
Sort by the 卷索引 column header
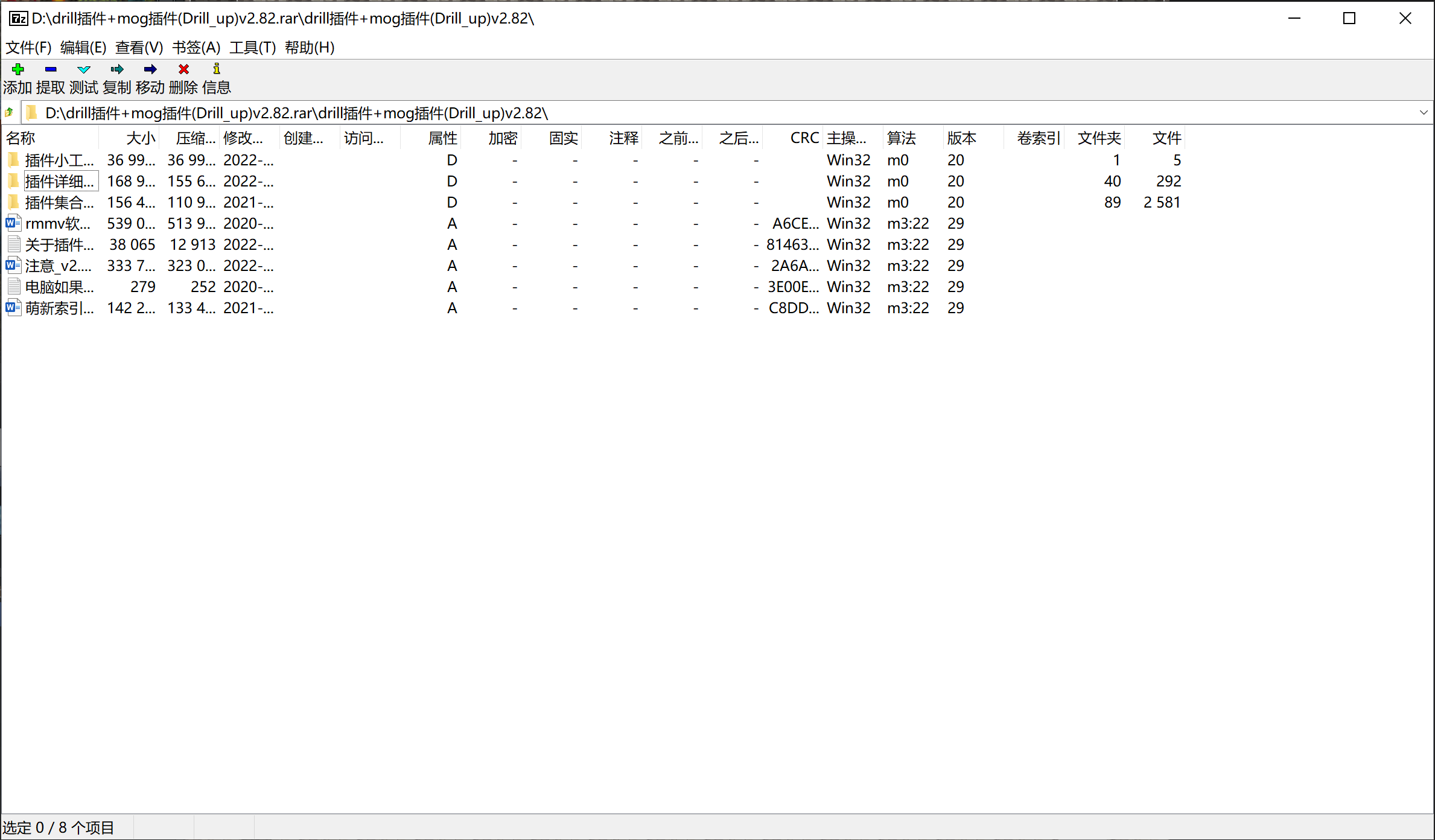pyautogui.click(x=1034, y=138)
